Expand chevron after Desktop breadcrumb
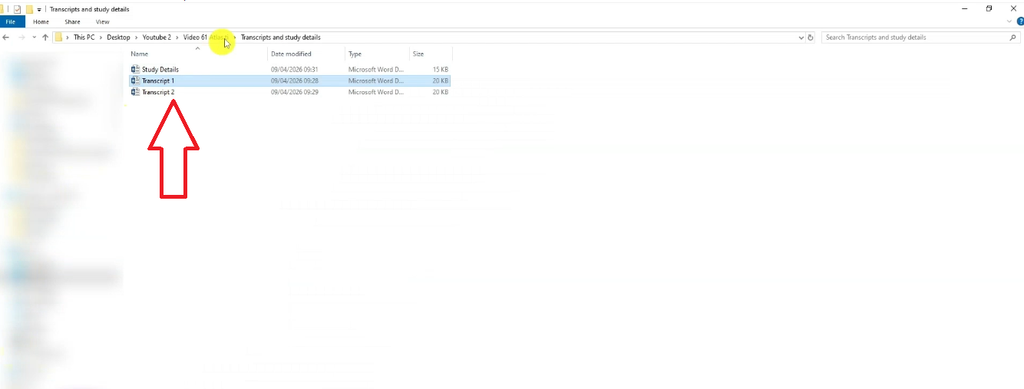1024x389 pixels. [x=136, y=38]
